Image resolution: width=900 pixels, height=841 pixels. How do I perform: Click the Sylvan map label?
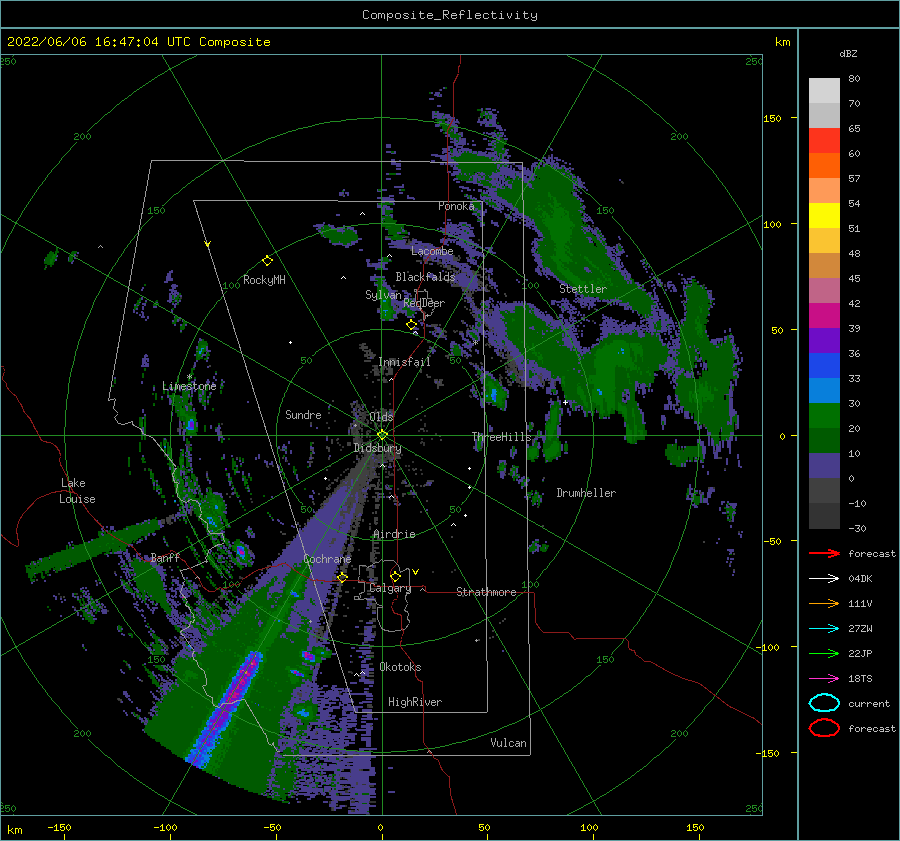(383, 295)
